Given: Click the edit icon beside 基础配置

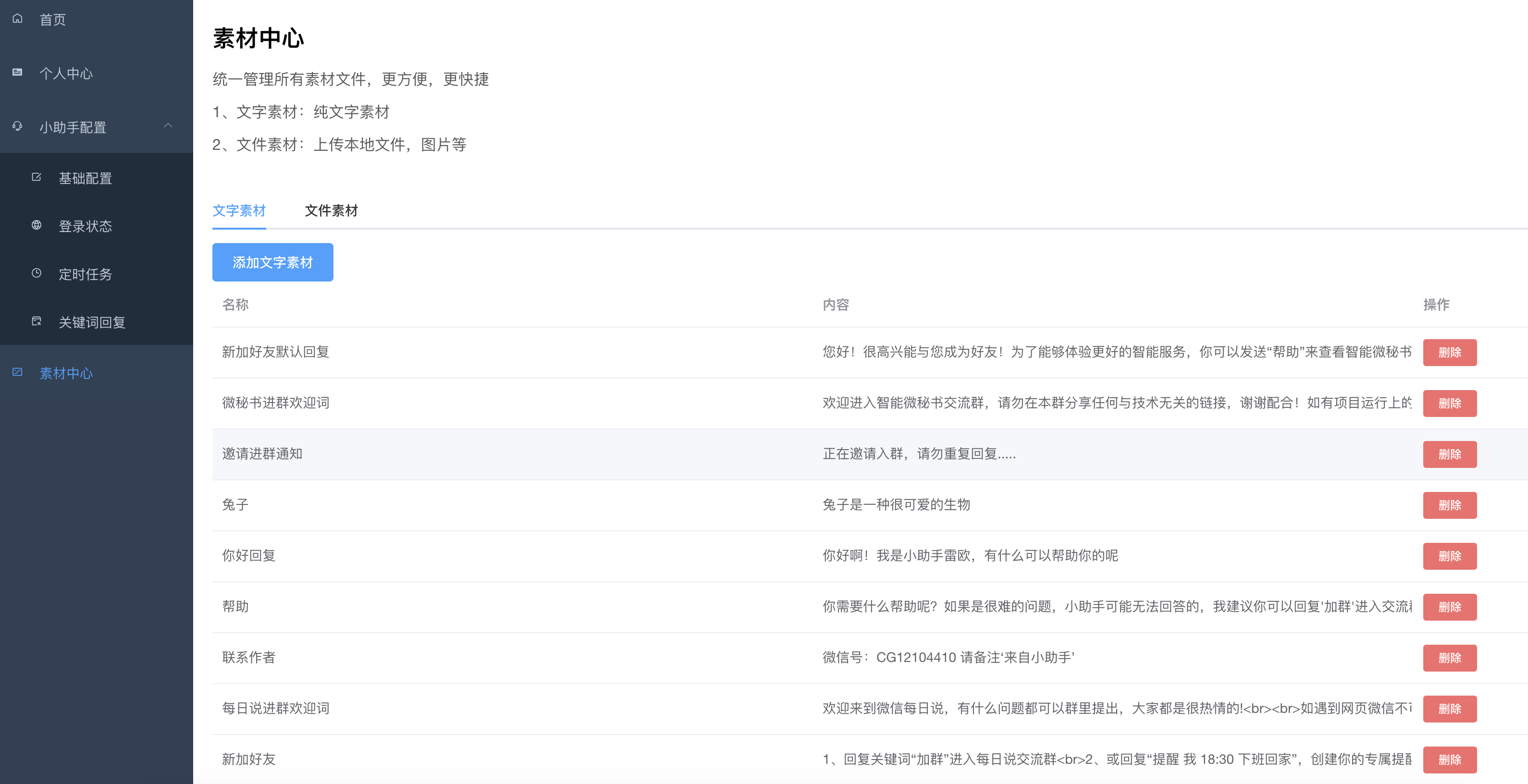Looking at the screenshot, I should [x=36, y=177].
